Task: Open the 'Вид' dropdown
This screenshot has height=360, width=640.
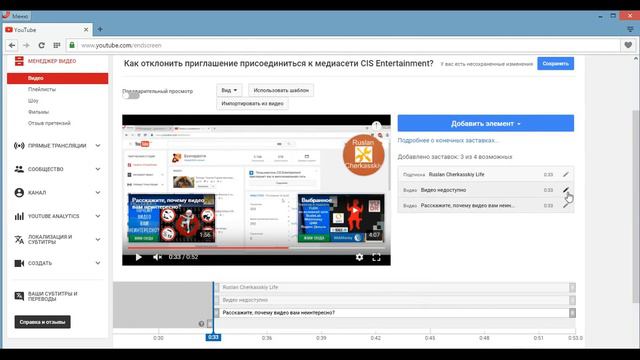Action: (x=229, y=90)
